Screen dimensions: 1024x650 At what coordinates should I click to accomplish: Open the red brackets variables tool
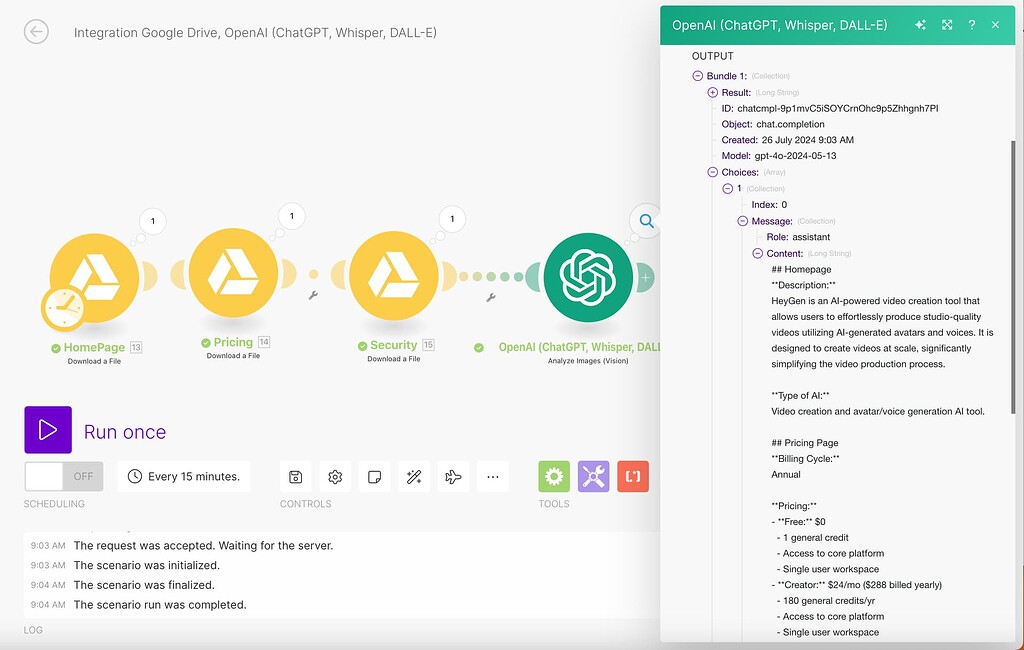pos(632,477)
